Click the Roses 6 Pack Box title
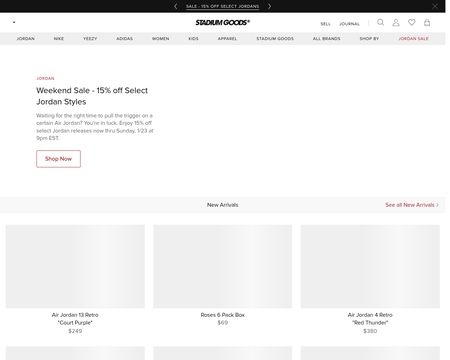 coord(223,315)
